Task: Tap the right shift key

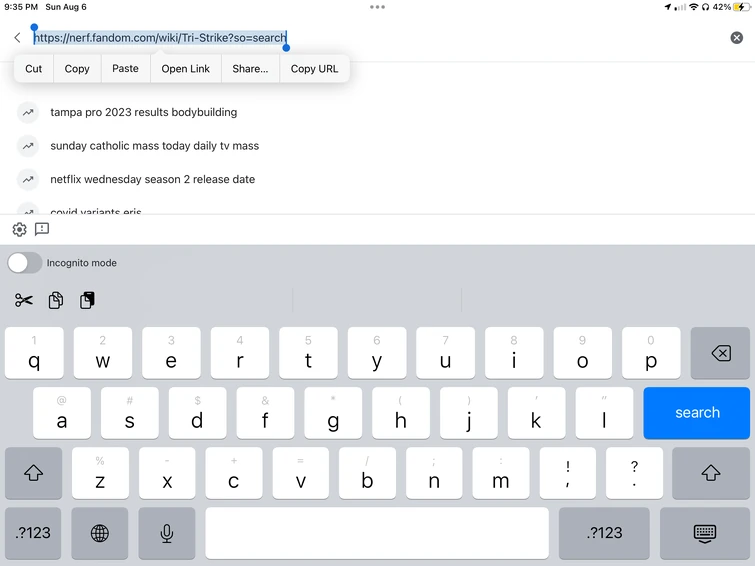Action: 711,473
